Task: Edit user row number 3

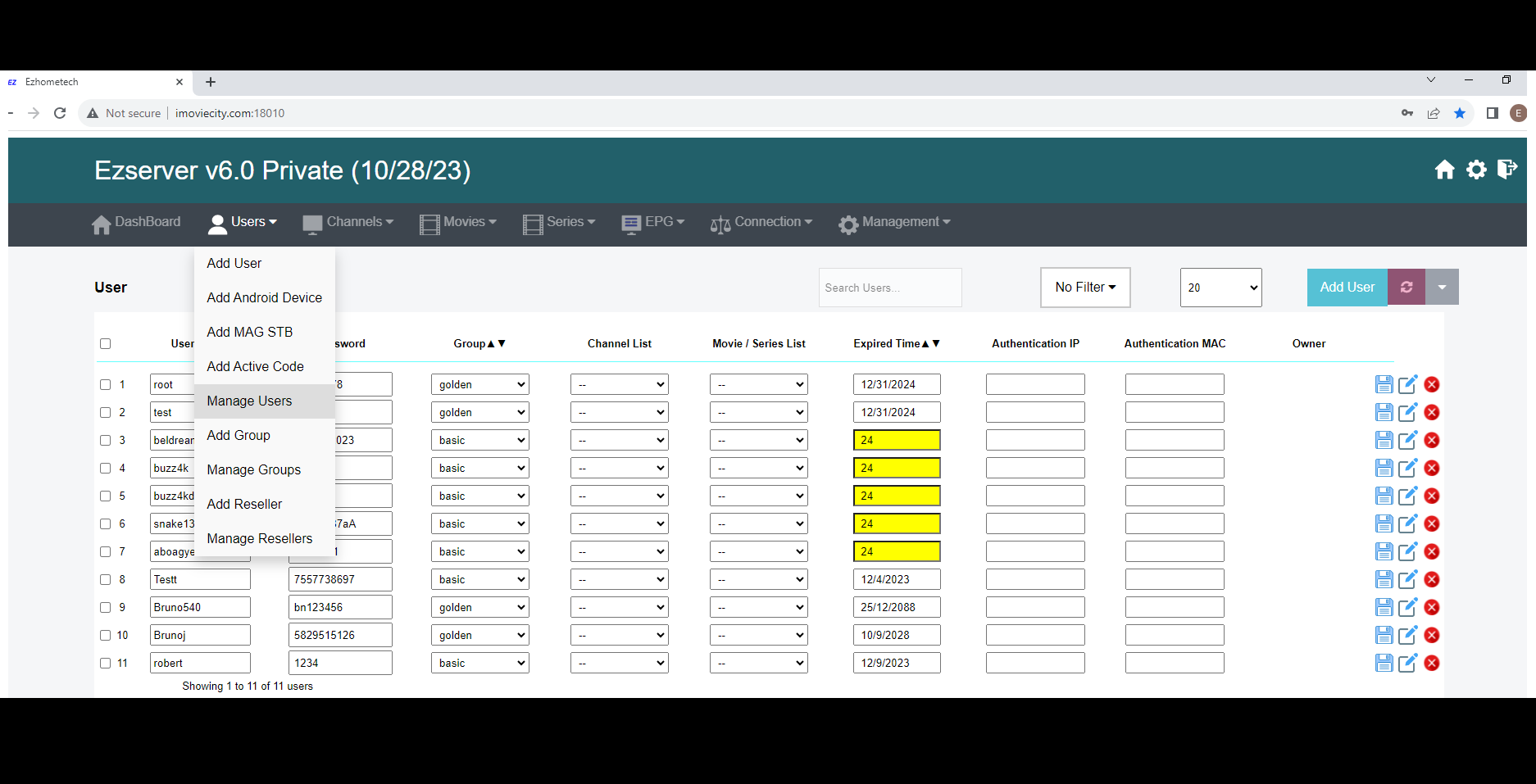Action: click(1408, 440)
